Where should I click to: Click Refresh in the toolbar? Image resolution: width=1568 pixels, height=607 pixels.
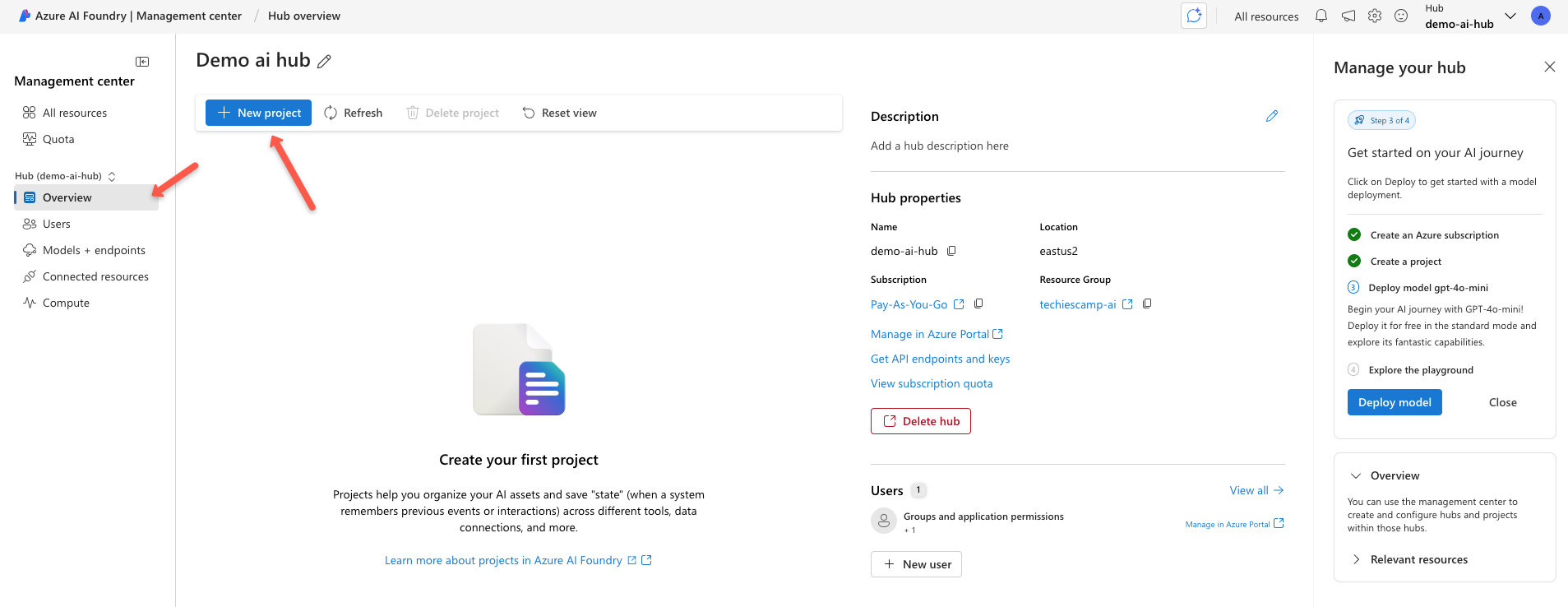(x=353, y=113)
